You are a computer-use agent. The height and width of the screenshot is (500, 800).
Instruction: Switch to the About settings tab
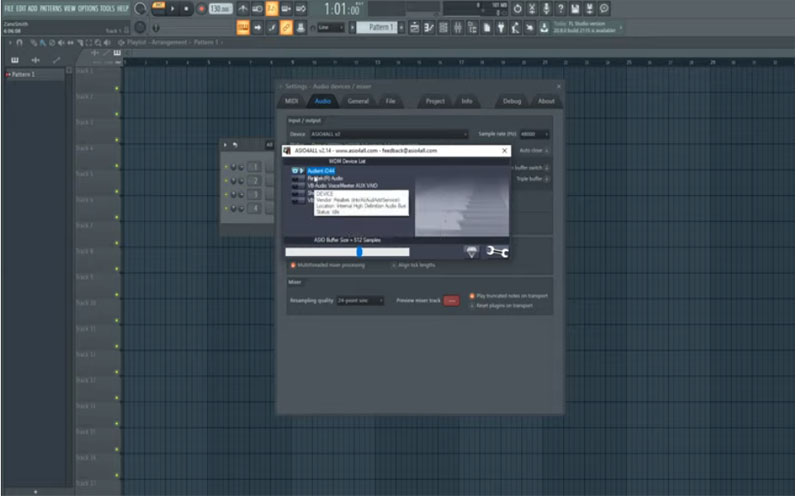click(x=546, y=102)
